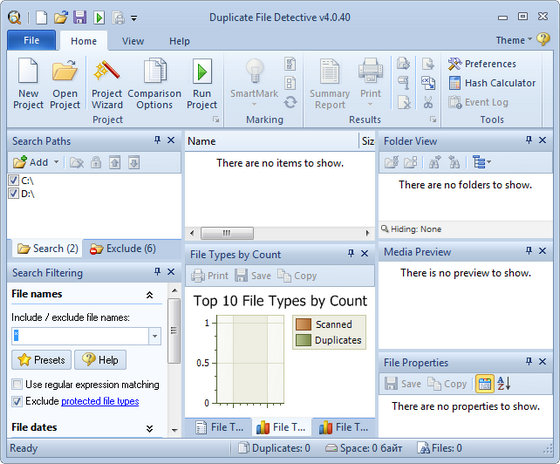Expand the File dates section
Screen dimensions: 560x464
150,428
